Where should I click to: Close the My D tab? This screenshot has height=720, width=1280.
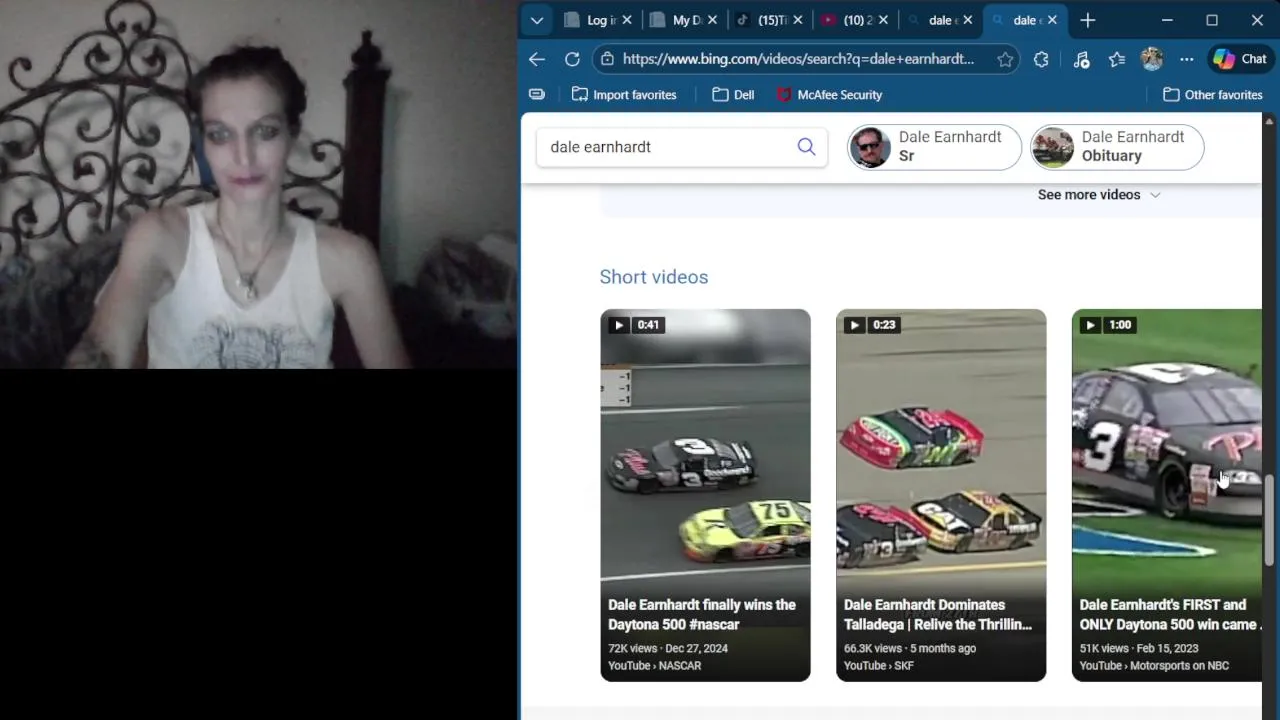(712, 20)
